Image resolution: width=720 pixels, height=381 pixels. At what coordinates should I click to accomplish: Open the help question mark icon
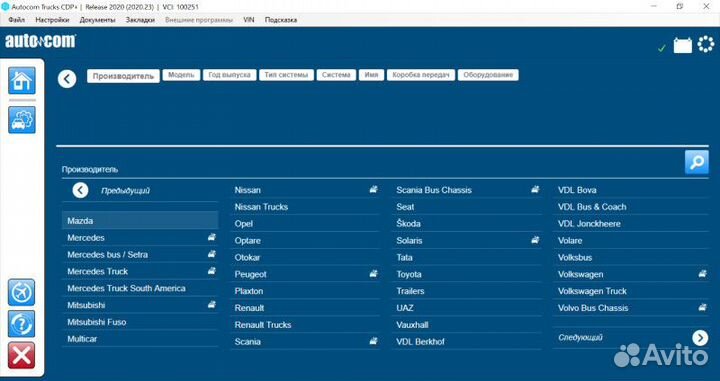21,324
